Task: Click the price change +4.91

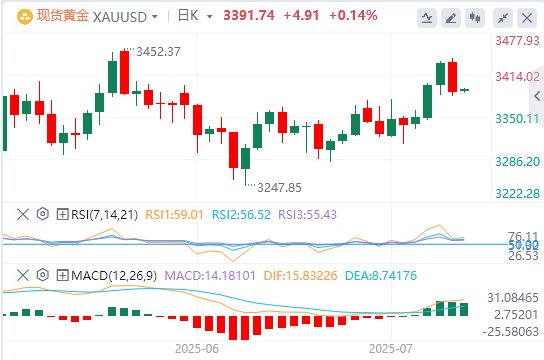Action: pos(301,16)
